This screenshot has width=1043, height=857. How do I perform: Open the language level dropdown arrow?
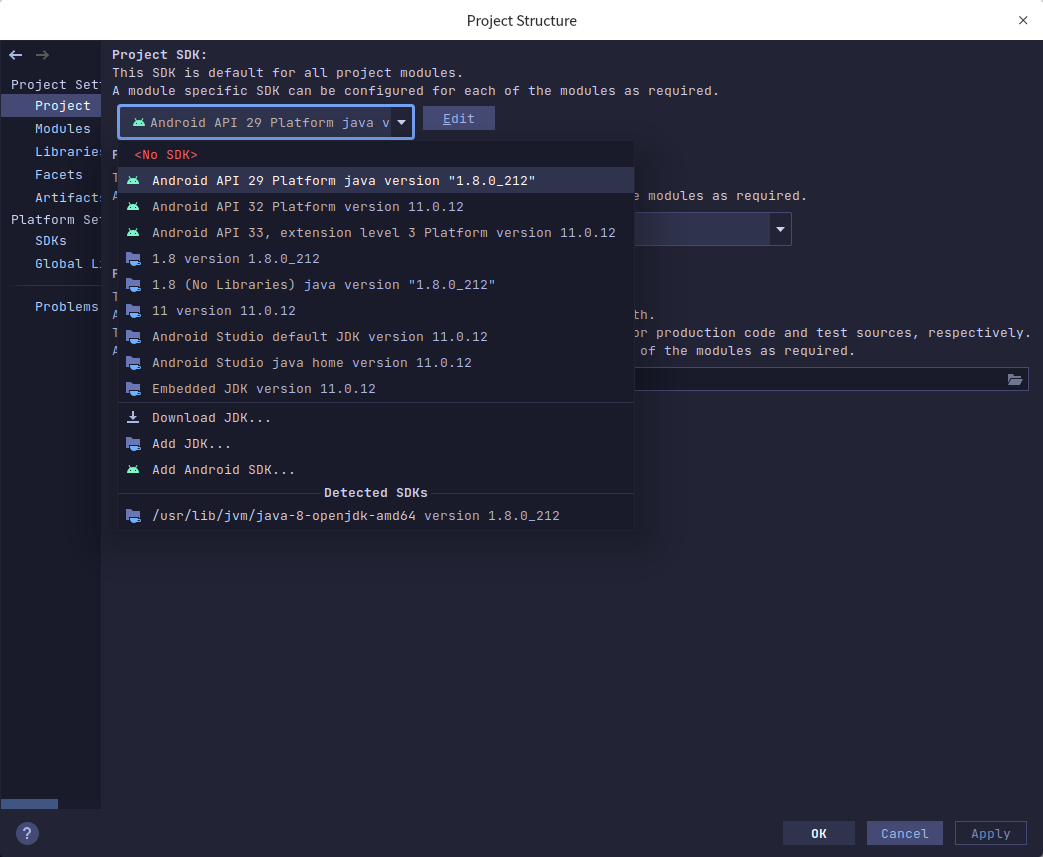tap(780, 229)
